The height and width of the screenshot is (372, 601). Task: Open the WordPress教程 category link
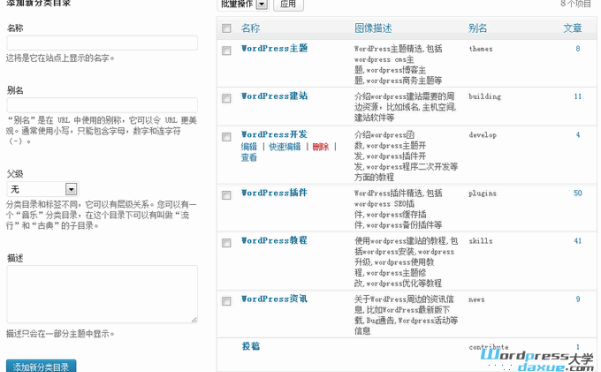tap(274, 241)
